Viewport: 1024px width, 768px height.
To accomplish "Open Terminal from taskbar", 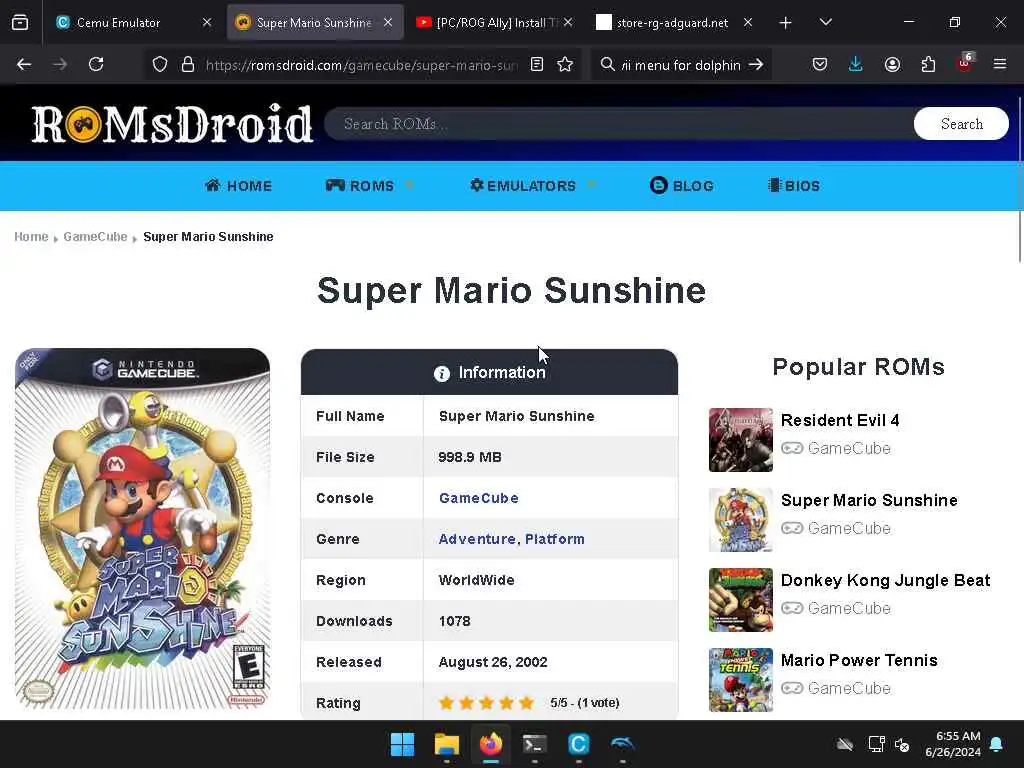I will [x=535, y=744].
